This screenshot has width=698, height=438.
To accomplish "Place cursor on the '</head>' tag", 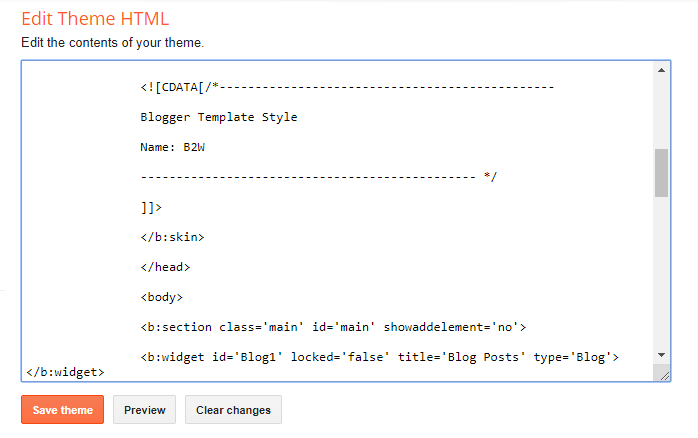I will (165, 267).
